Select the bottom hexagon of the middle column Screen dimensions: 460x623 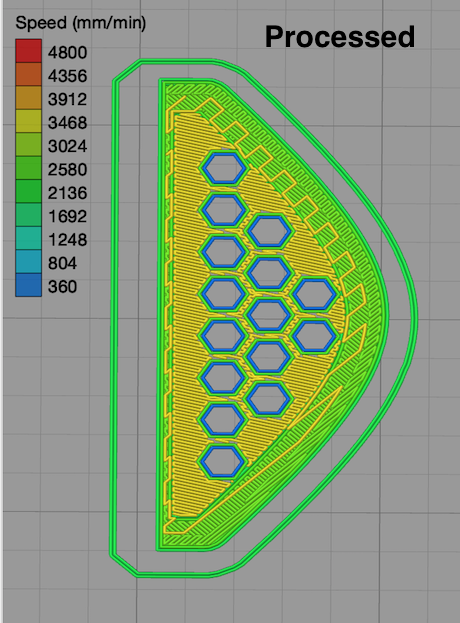(x=269, y=399)
